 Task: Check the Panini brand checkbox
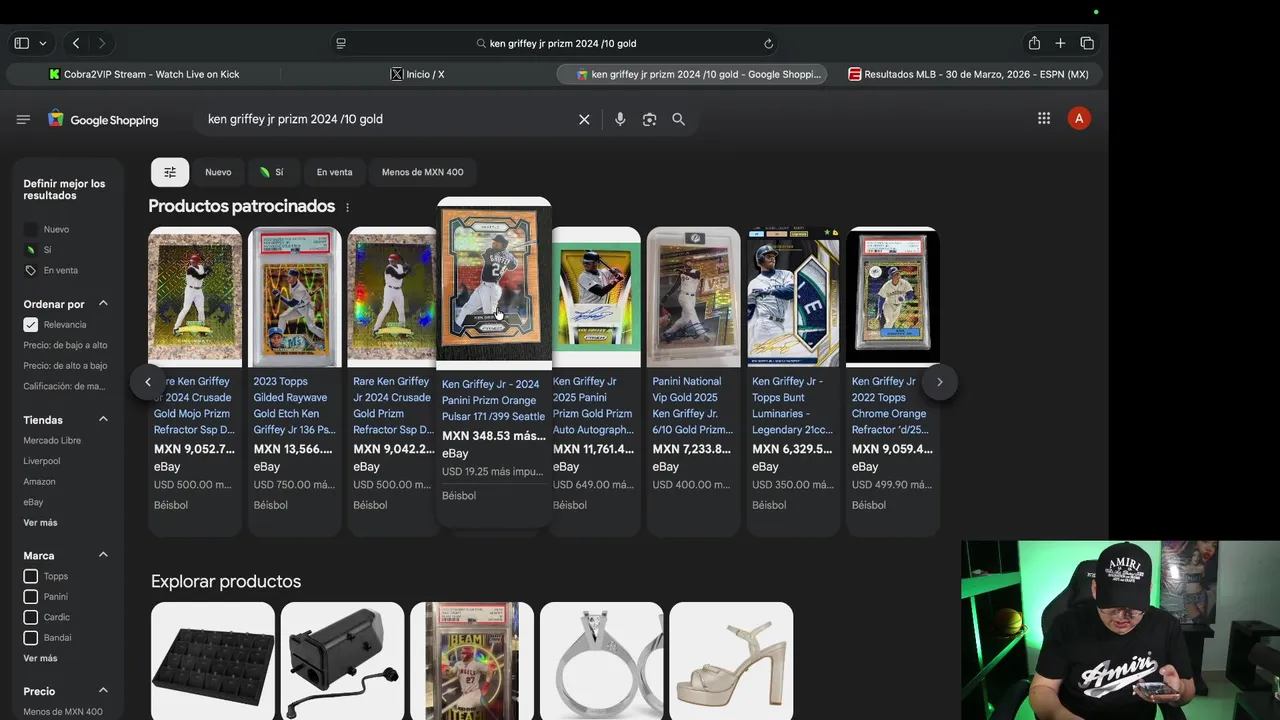click(x=31, y=597)
